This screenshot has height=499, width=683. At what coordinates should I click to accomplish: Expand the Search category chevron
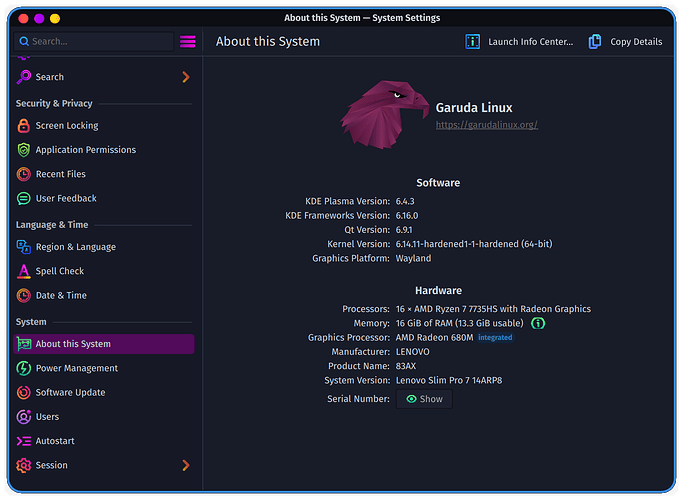186,77
